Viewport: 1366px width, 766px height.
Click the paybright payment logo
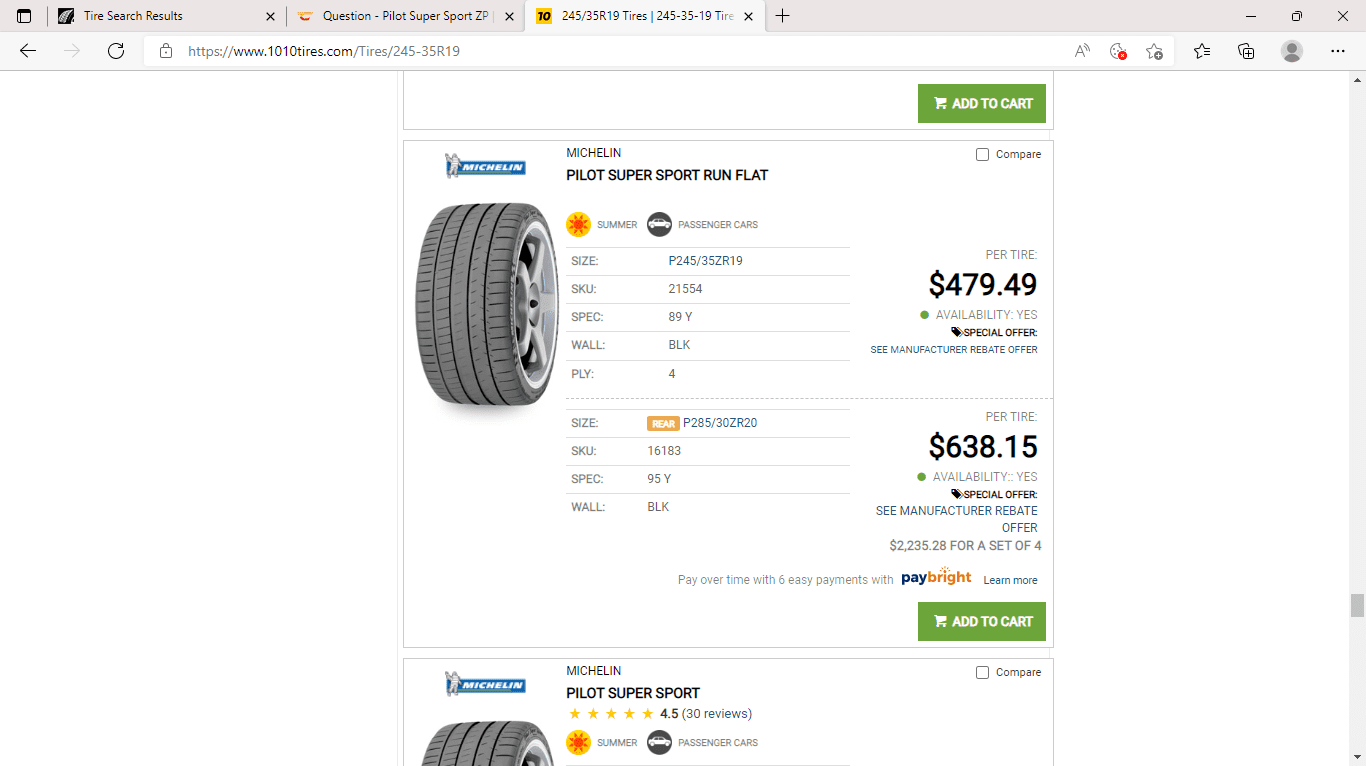tap(935, 578)
